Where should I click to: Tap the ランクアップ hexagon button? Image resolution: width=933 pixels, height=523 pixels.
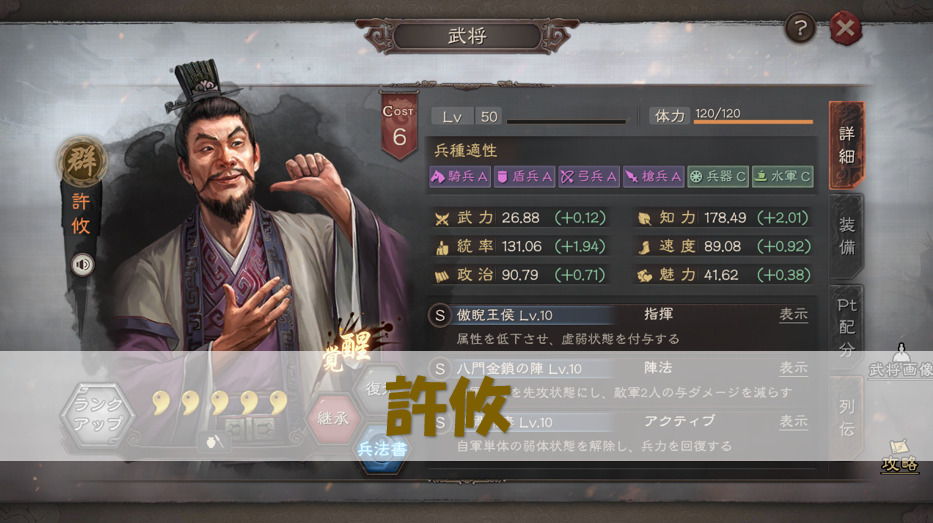(98, 414)
